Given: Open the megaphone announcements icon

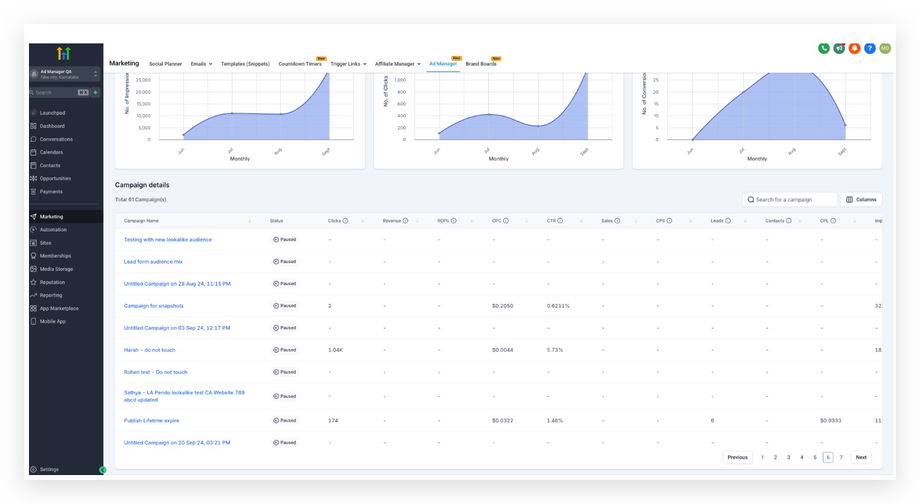Looking at the screenshot, I should click(839, 48).
